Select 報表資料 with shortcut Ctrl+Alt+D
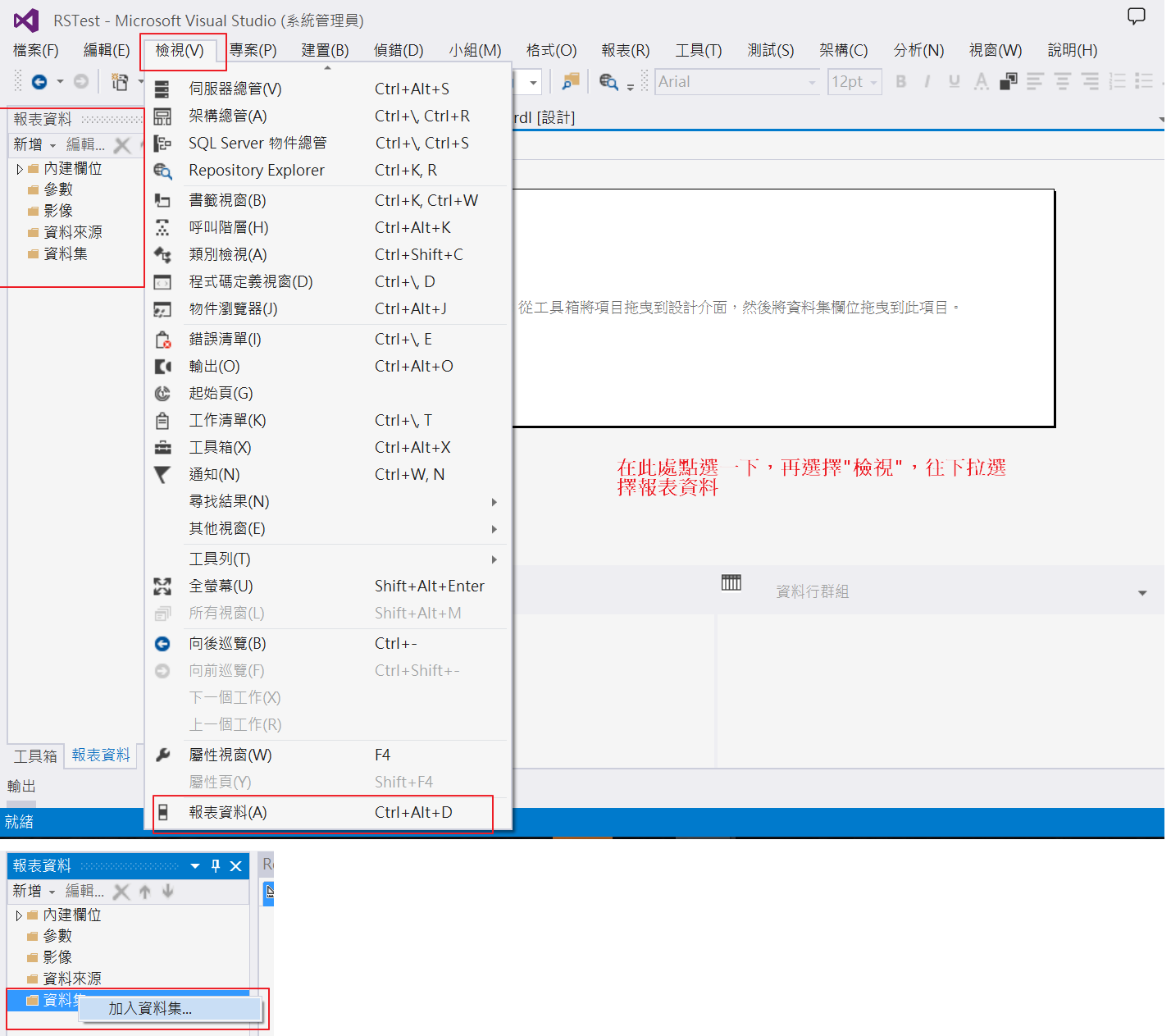Screen dimensions: 1171x1036 [x=328, y=812]
